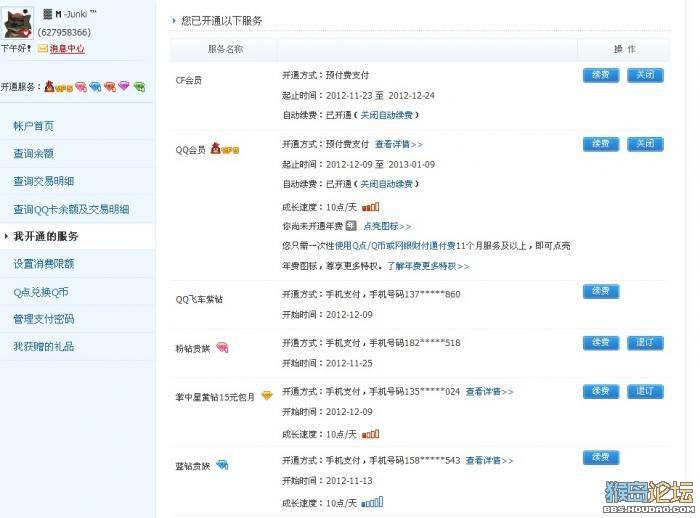Open Q点兑换Q币 in sidebar
Image resolution: width=700 pixels, height=518 pixels.
click(x=41, y=292)
